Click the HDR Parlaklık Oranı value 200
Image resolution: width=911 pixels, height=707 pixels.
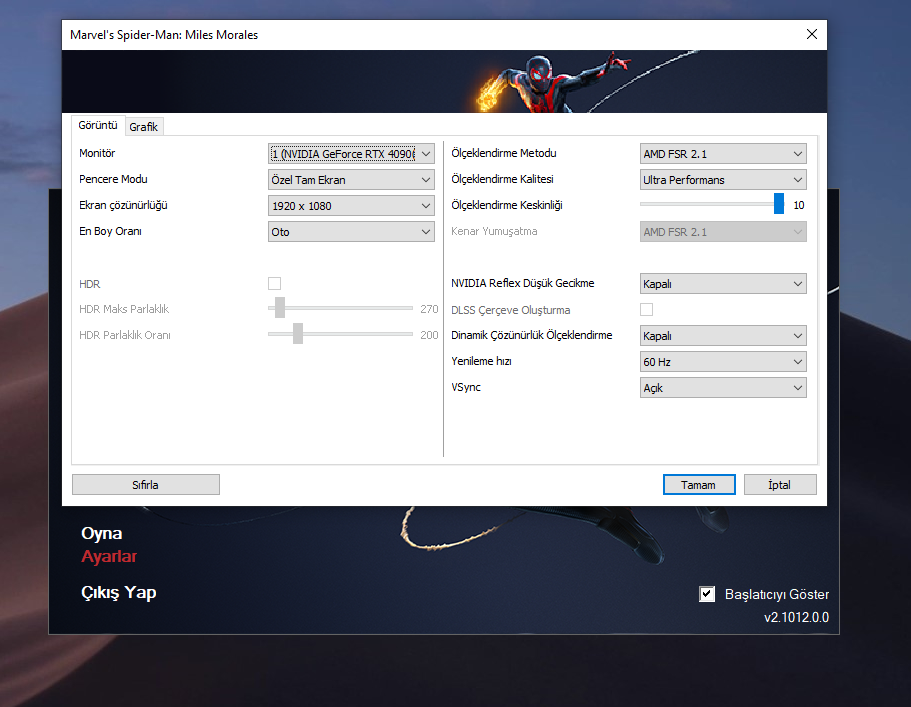[x=429, y=335]
